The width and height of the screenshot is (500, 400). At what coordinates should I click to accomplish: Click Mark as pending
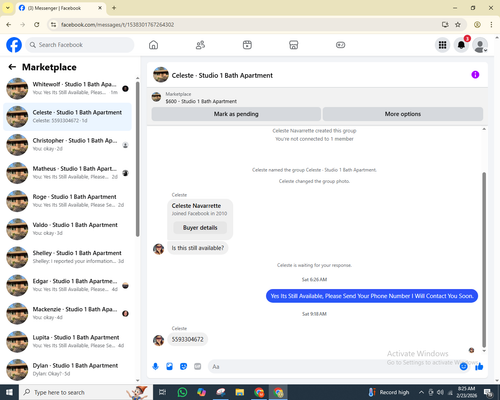236,114
